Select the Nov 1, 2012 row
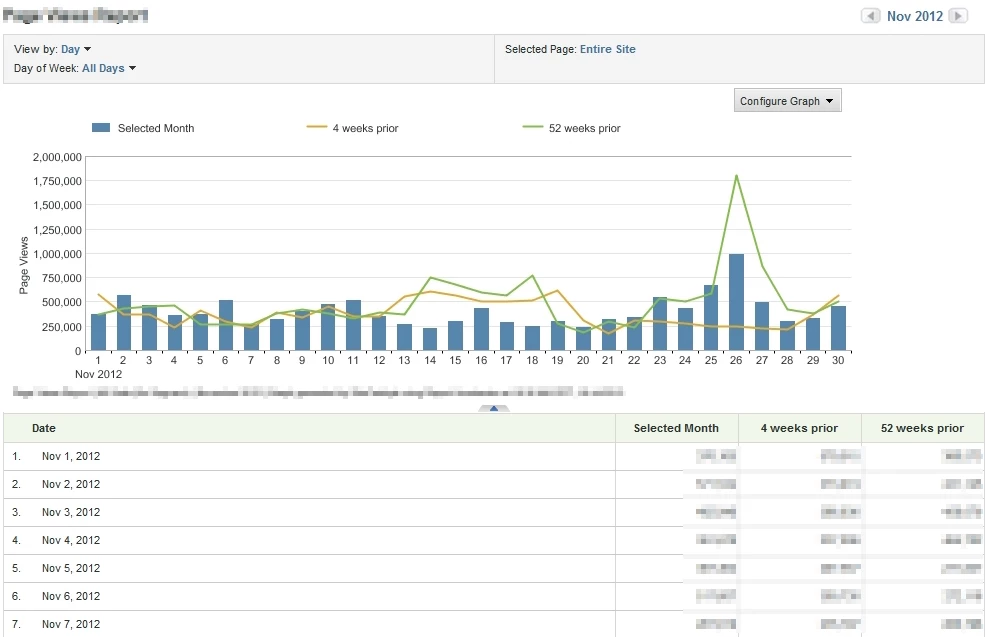The image size is (985, 637). coord(494,457)
